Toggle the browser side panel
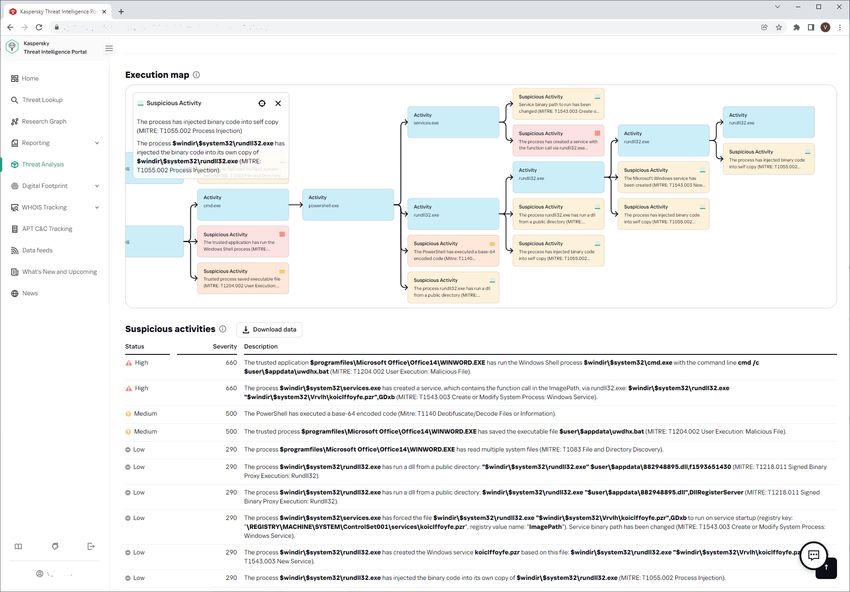Image resolution: width=850 pixels, height=592 pixels. pos(811,27)
